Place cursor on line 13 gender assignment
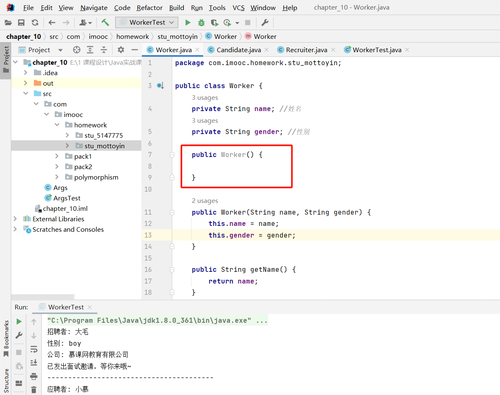 [252, 235]
